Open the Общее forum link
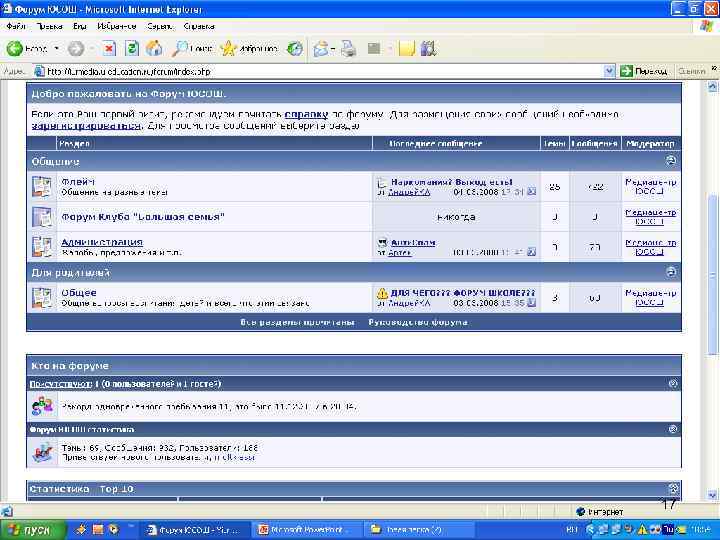The height and width of the screenshot is (540, 720). [79, 292]
